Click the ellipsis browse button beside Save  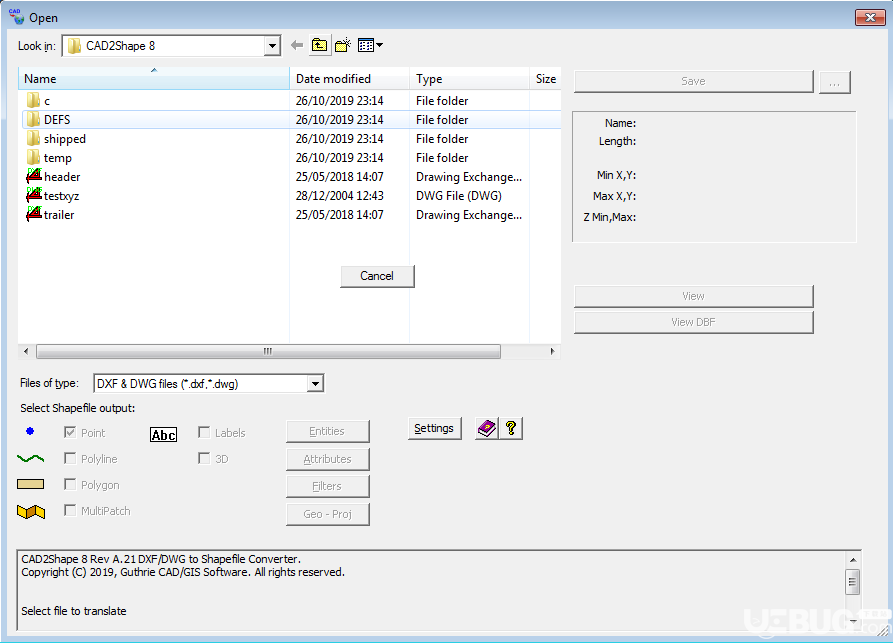pos(835,82)
